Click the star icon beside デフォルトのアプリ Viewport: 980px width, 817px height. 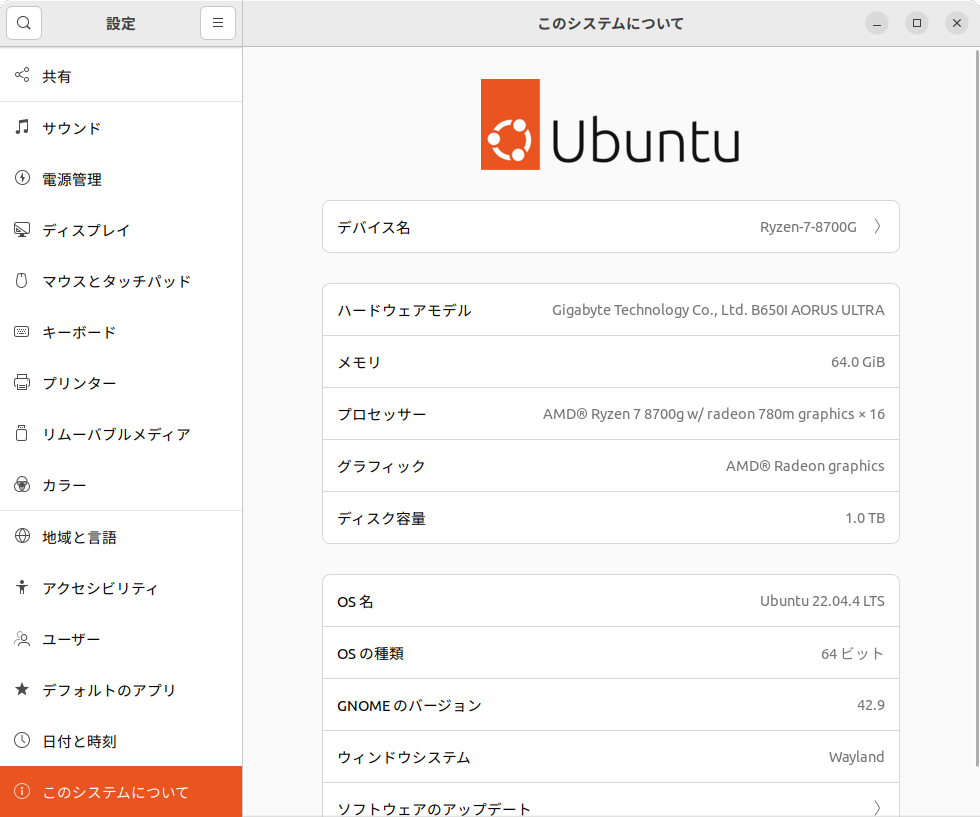22,689
